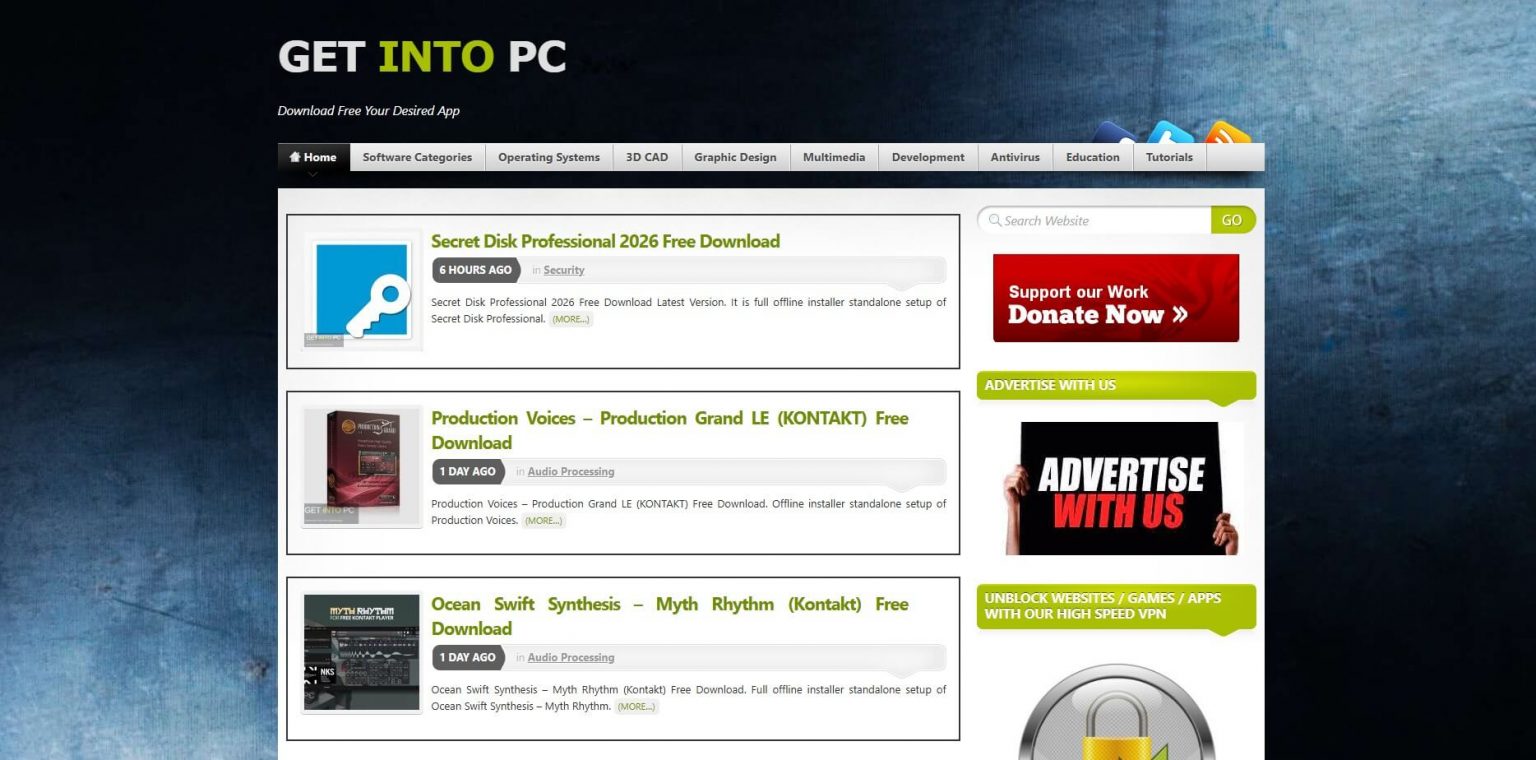Open the Production Grand LE box thumbnail
Image resolution: width=1536 pixels, height=760 pixels.
(x=362, y=466)
